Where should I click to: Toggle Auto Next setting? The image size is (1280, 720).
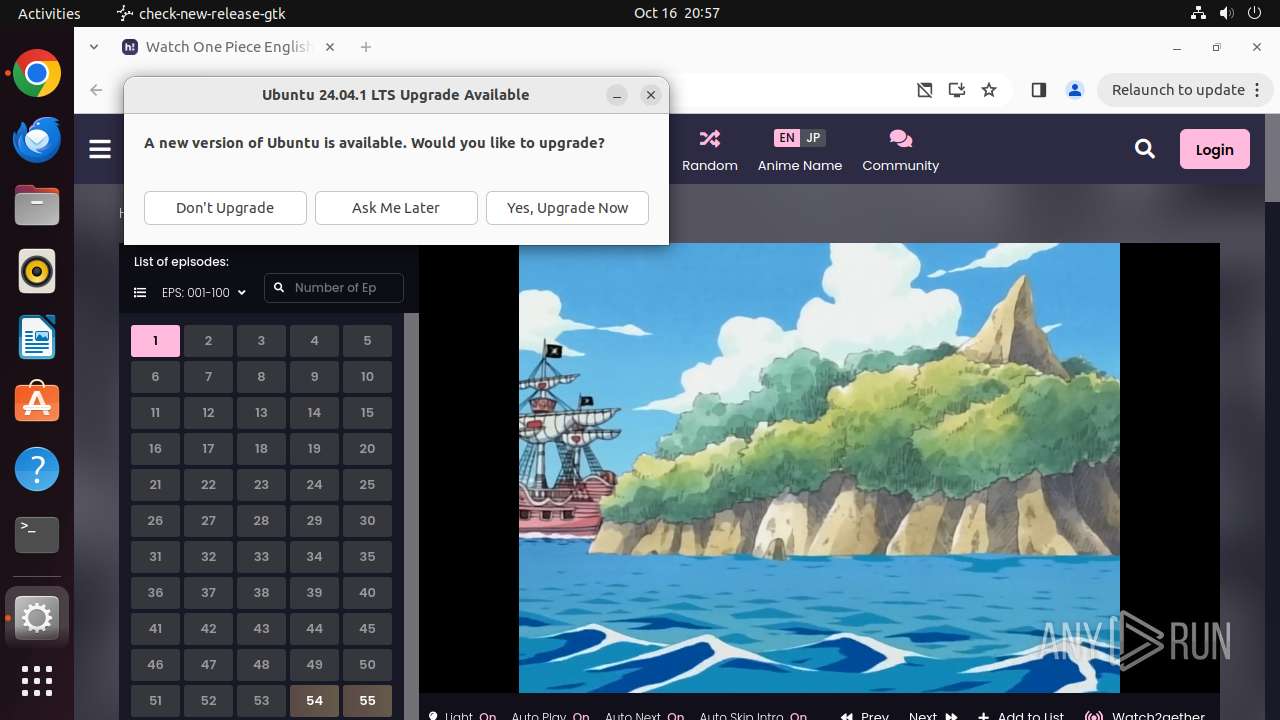644,716
